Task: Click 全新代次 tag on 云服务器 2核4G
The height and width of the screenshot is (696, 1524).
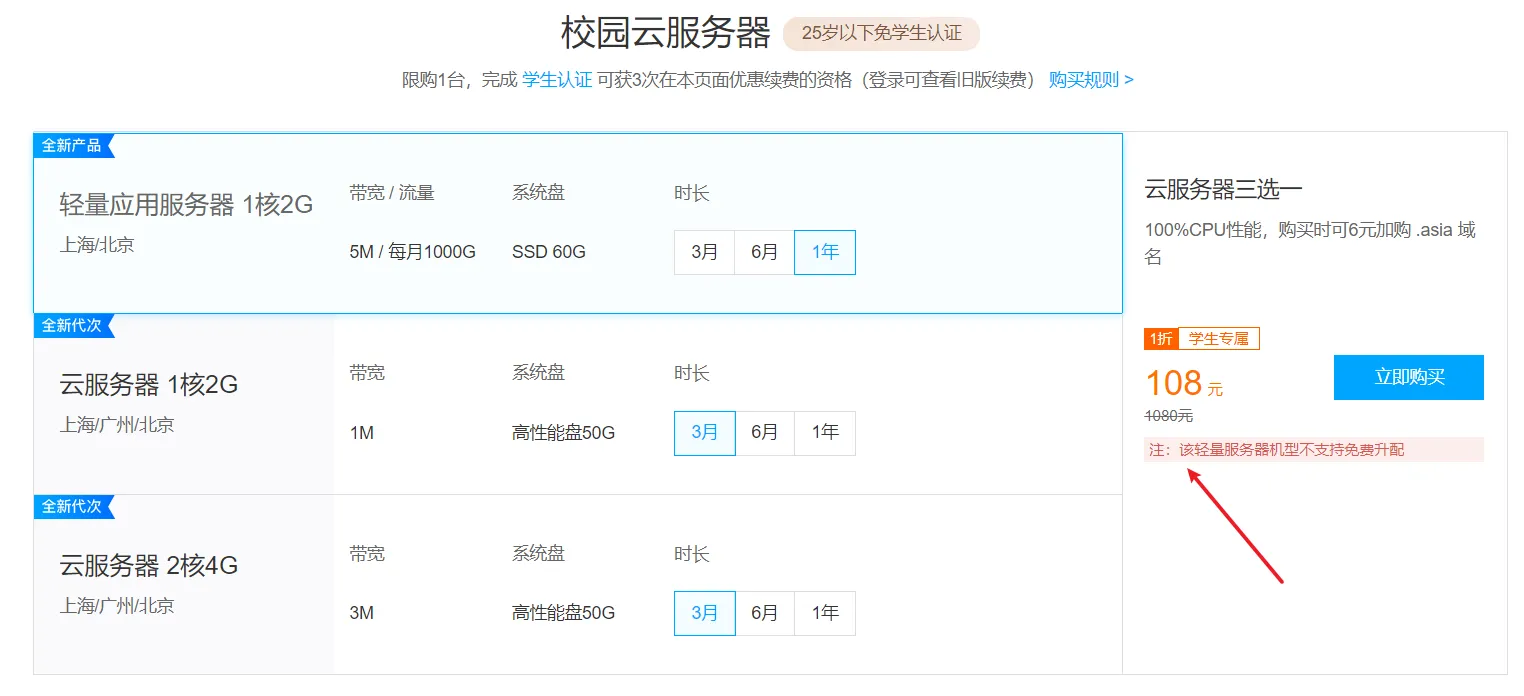Action: tap(72, 507)
